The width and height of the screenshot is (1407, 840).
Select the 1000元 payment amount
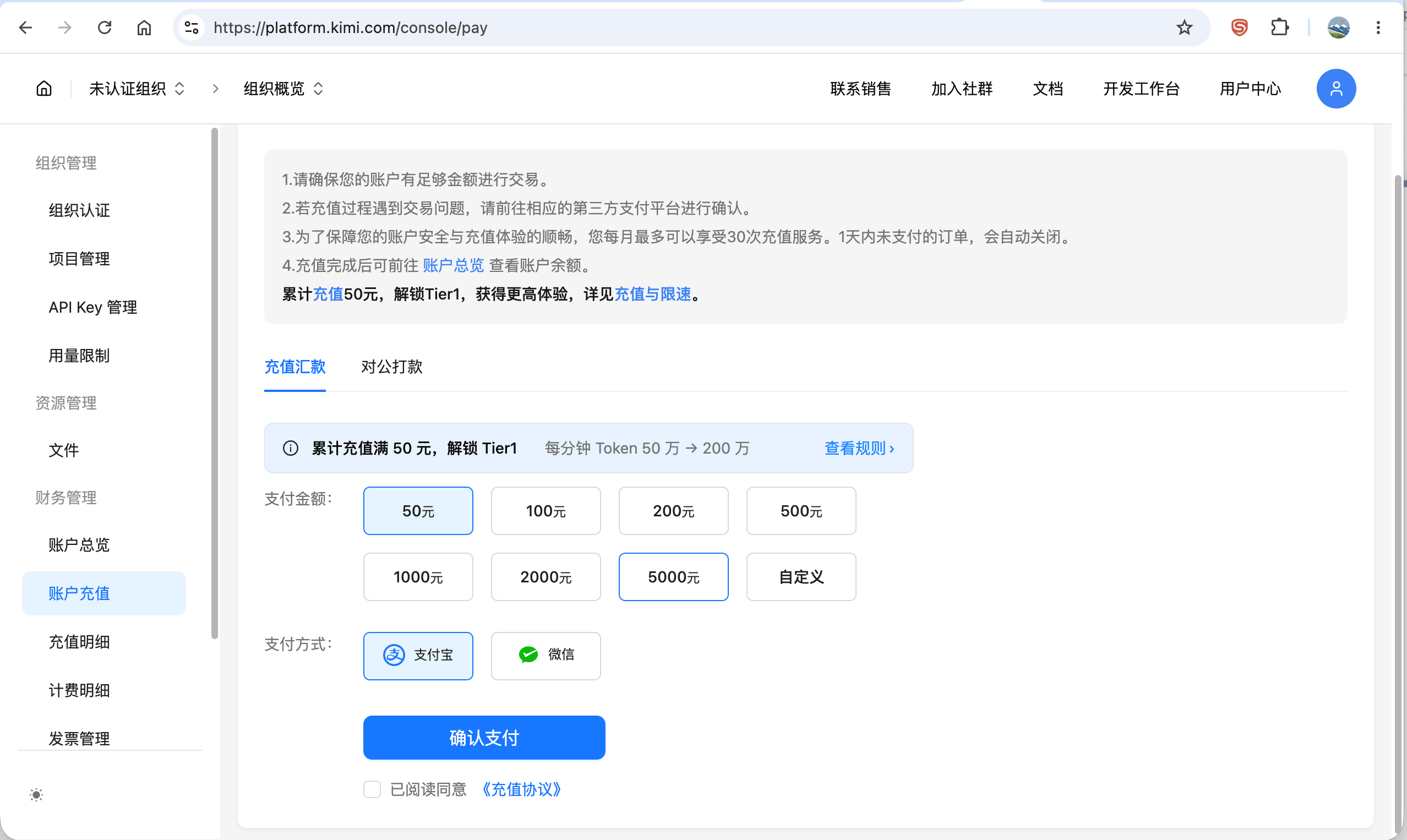coord(418,577)
